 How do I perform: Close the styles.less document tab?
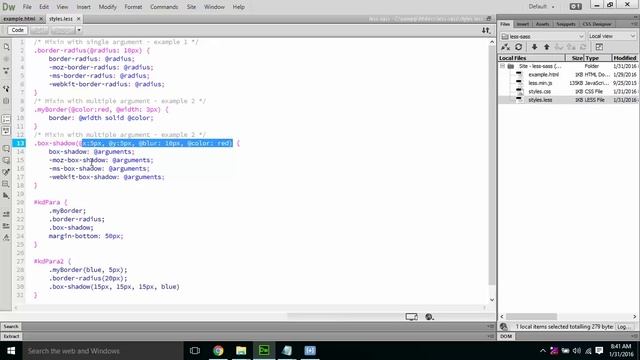click(79, 19)
